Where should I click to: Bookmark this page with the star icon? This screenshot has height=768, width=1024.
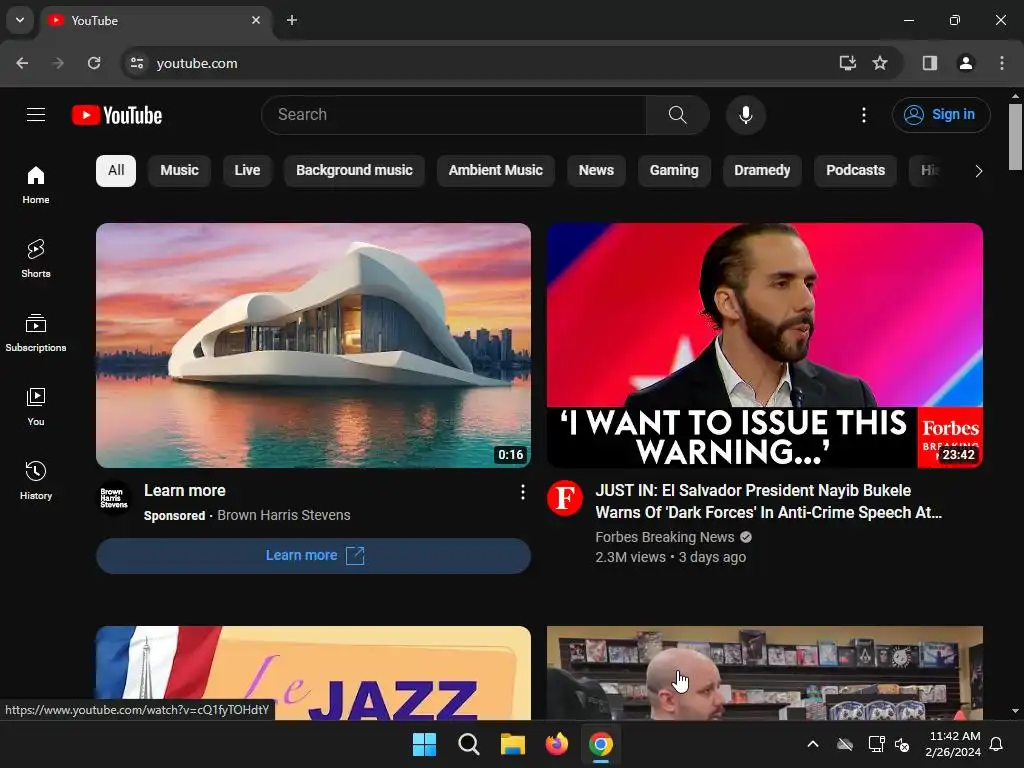[x=880, y=63]
